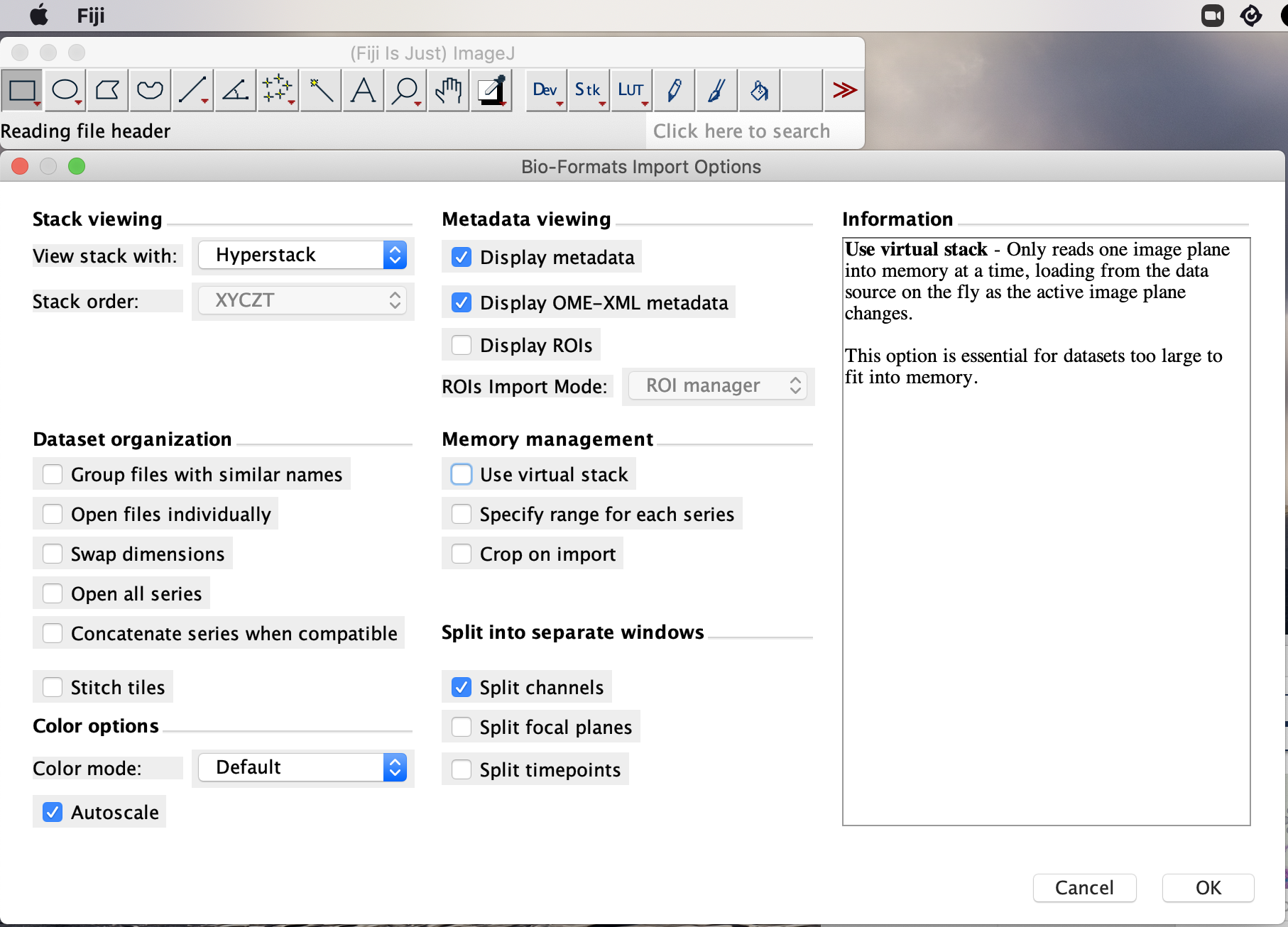The image size is (1288, 927).
Task: Select the Angle tool
Action: [235, 90]
